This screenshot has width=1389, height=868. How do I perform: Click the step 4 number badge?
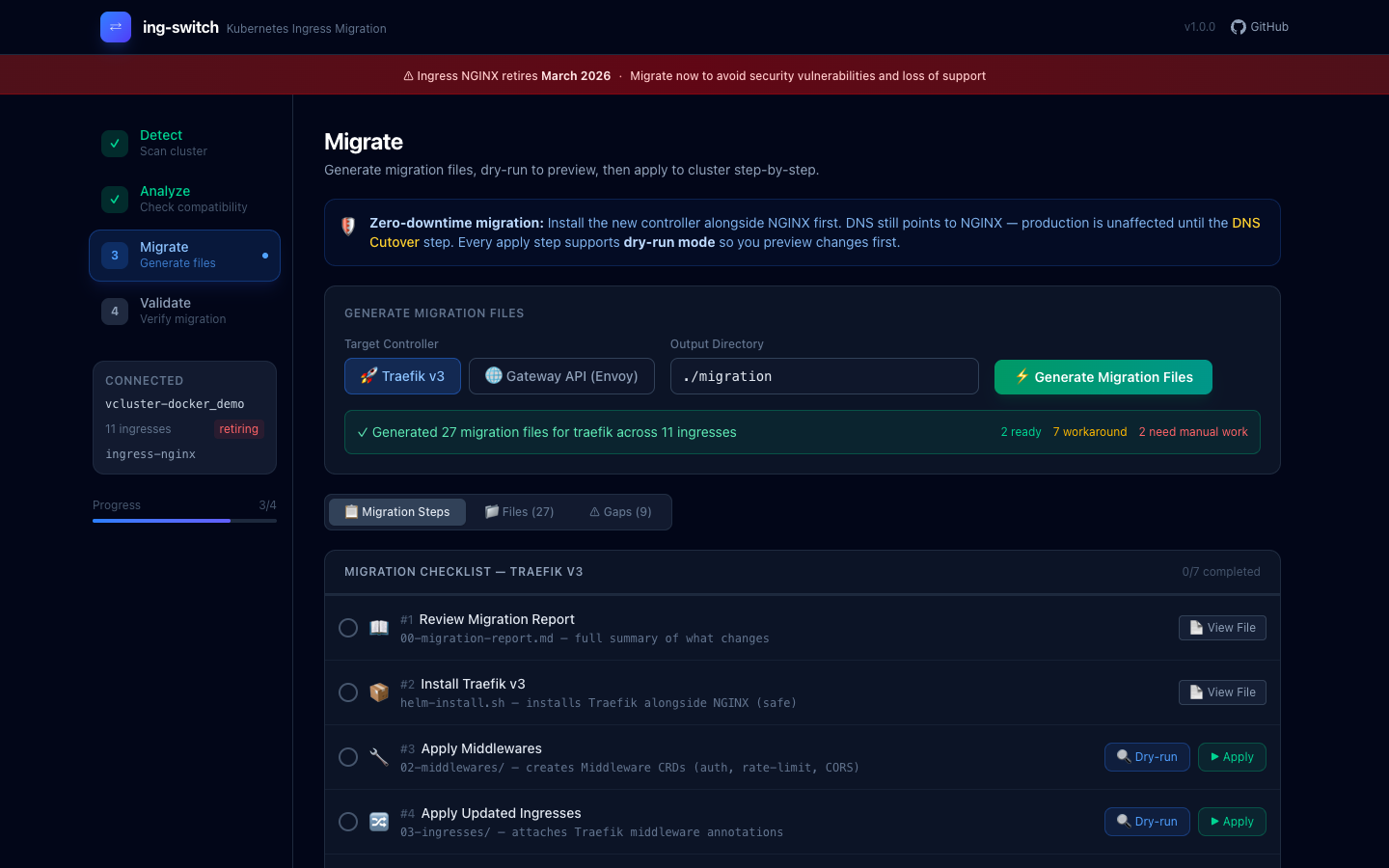click(115, 311)
